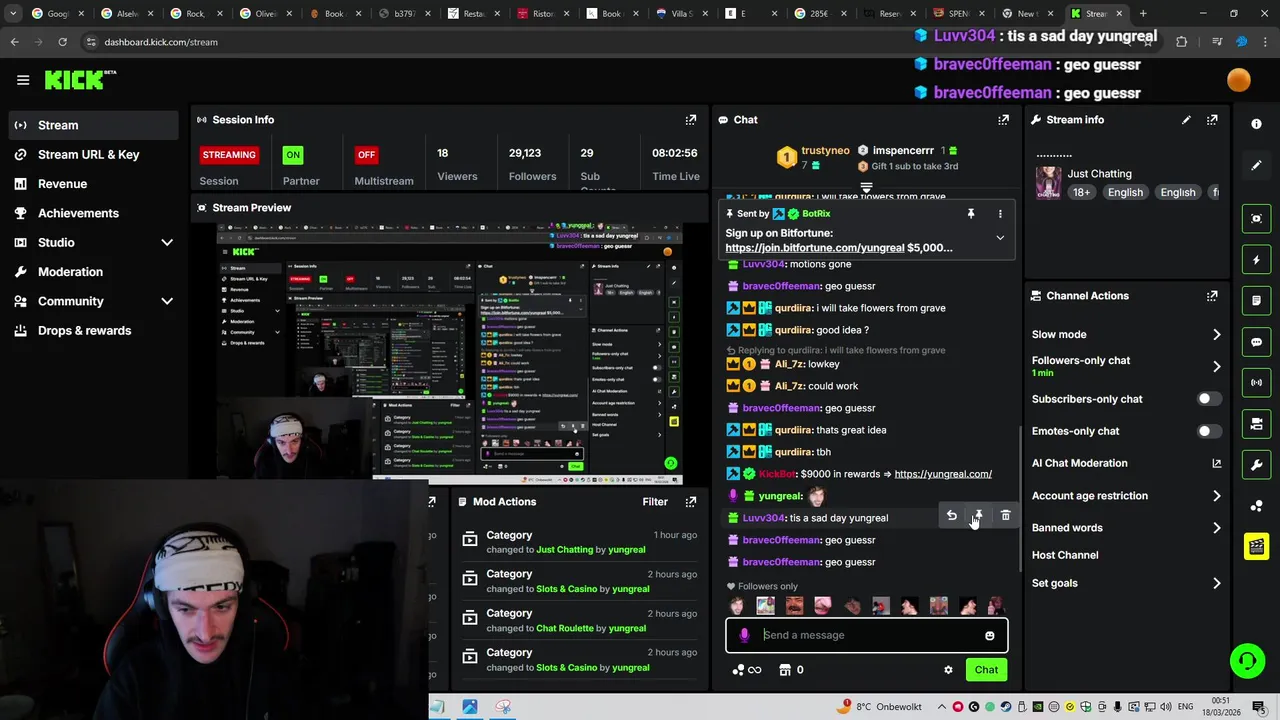Open three-dot menu on pinned message
Viewport: 1280px width, 720px height.
999,214
